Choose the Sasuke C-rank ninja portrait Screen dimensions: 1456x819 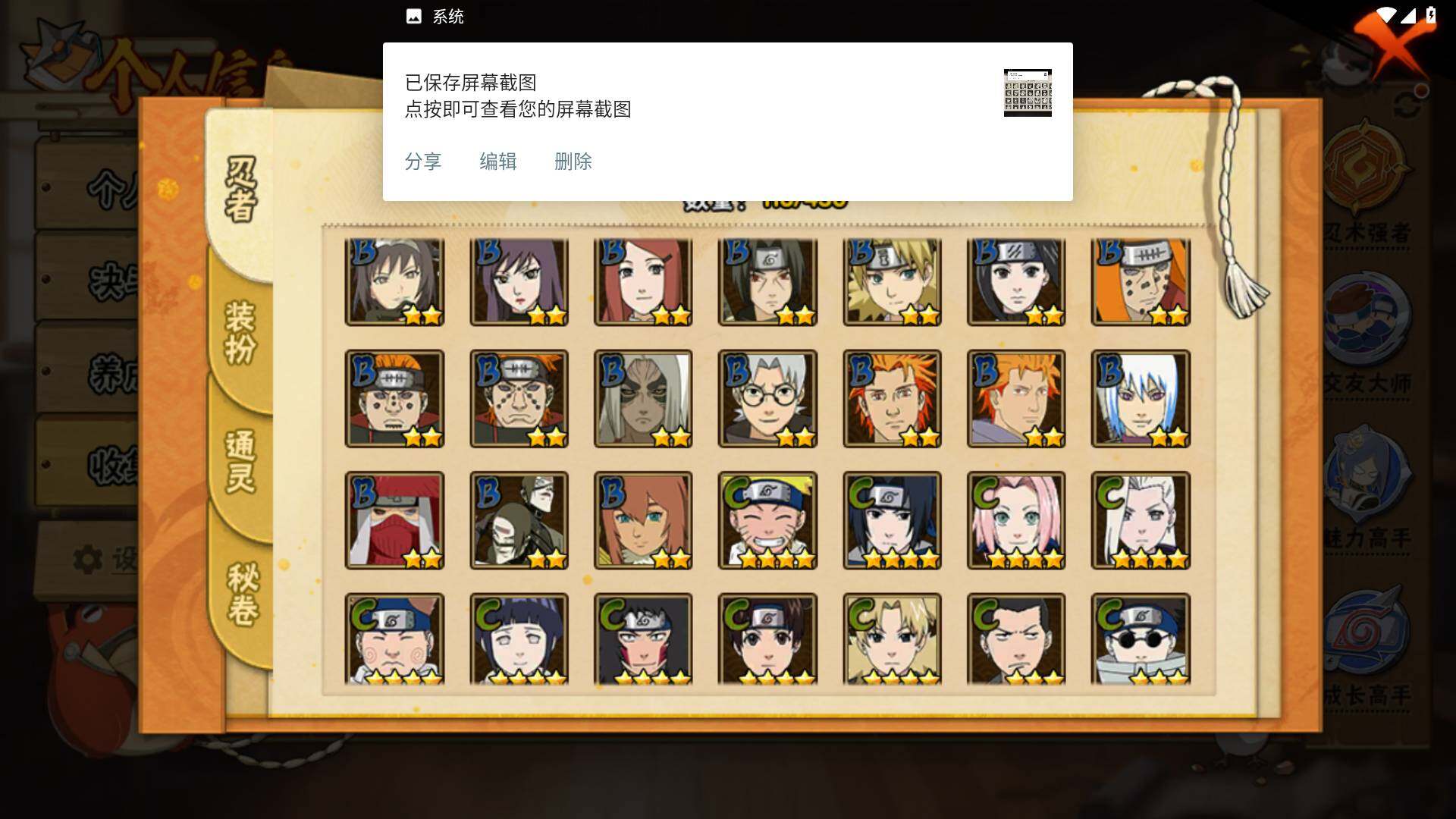pos(892,520)
